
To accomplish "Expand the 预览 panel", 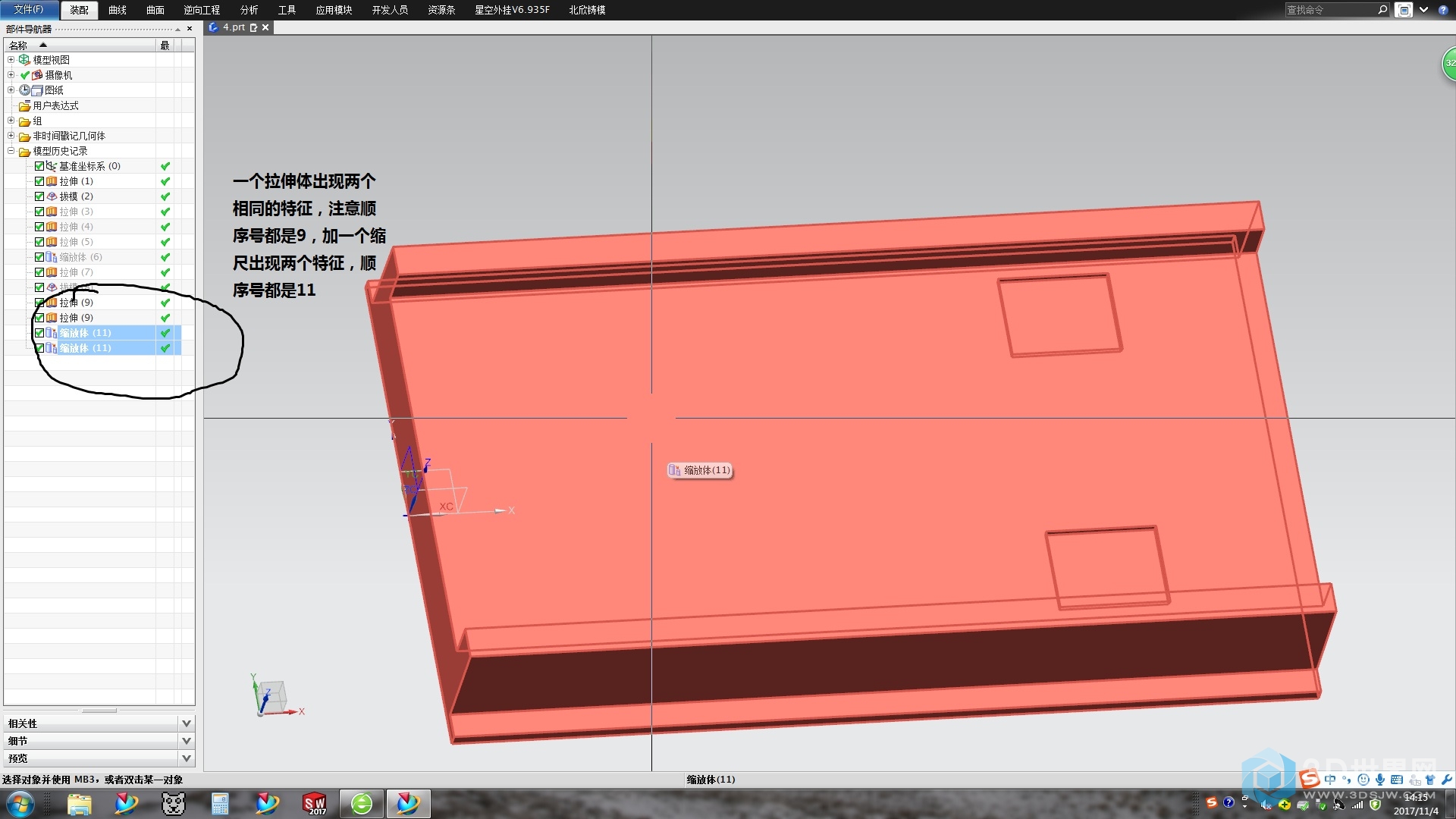I will coord(99,758).
